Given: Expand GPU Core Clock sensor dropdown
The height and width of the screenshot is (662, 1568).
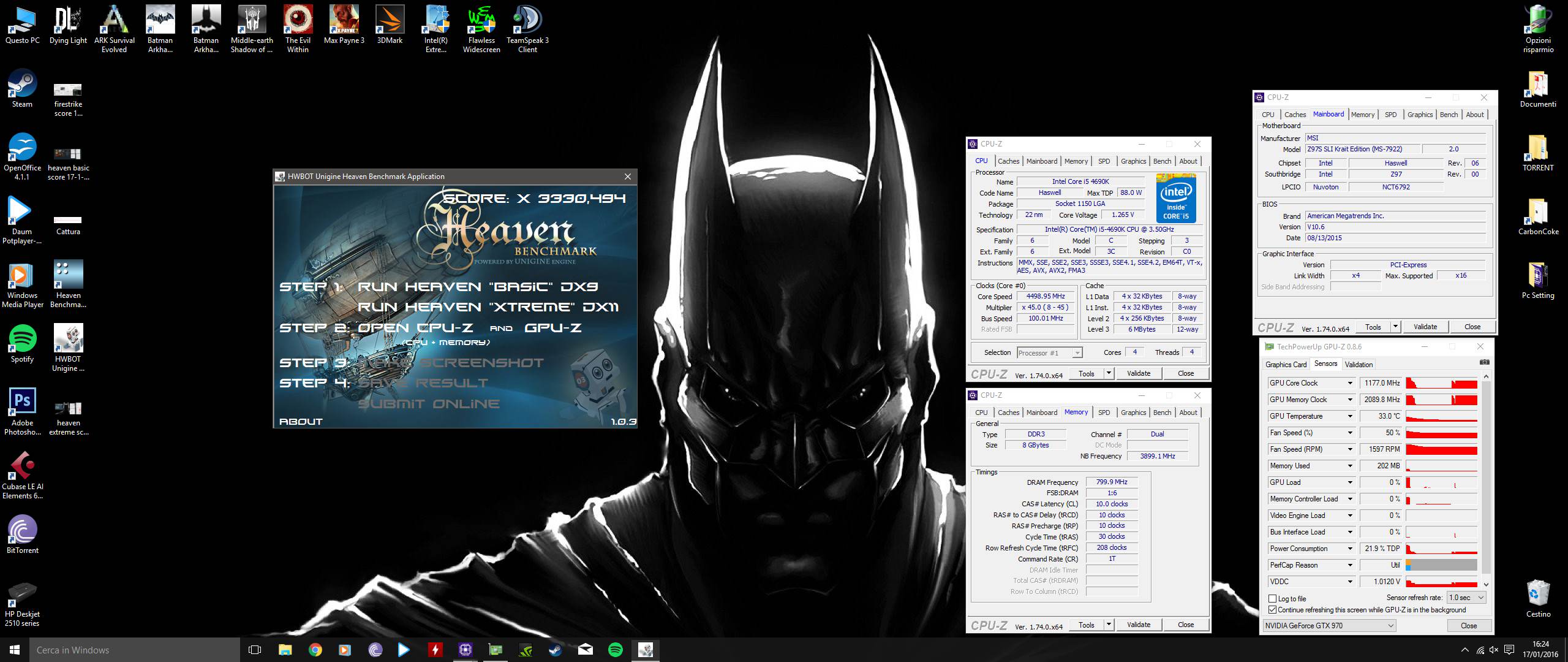Looking at the screenshot, I should [x=1350, y=383].
